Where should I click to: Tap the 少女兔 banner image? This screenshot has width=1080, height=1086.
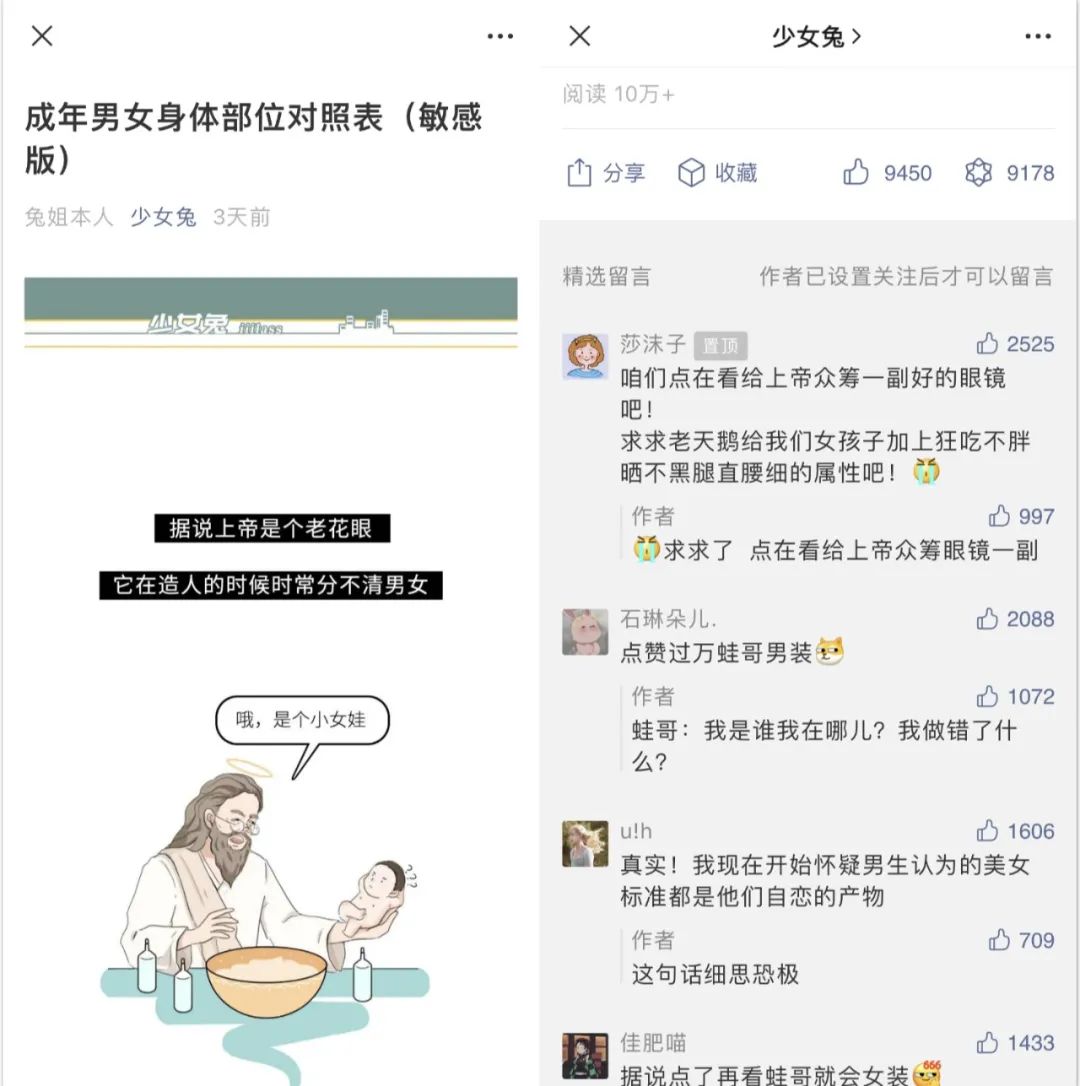pyautogui.click(x=271, y=312)
